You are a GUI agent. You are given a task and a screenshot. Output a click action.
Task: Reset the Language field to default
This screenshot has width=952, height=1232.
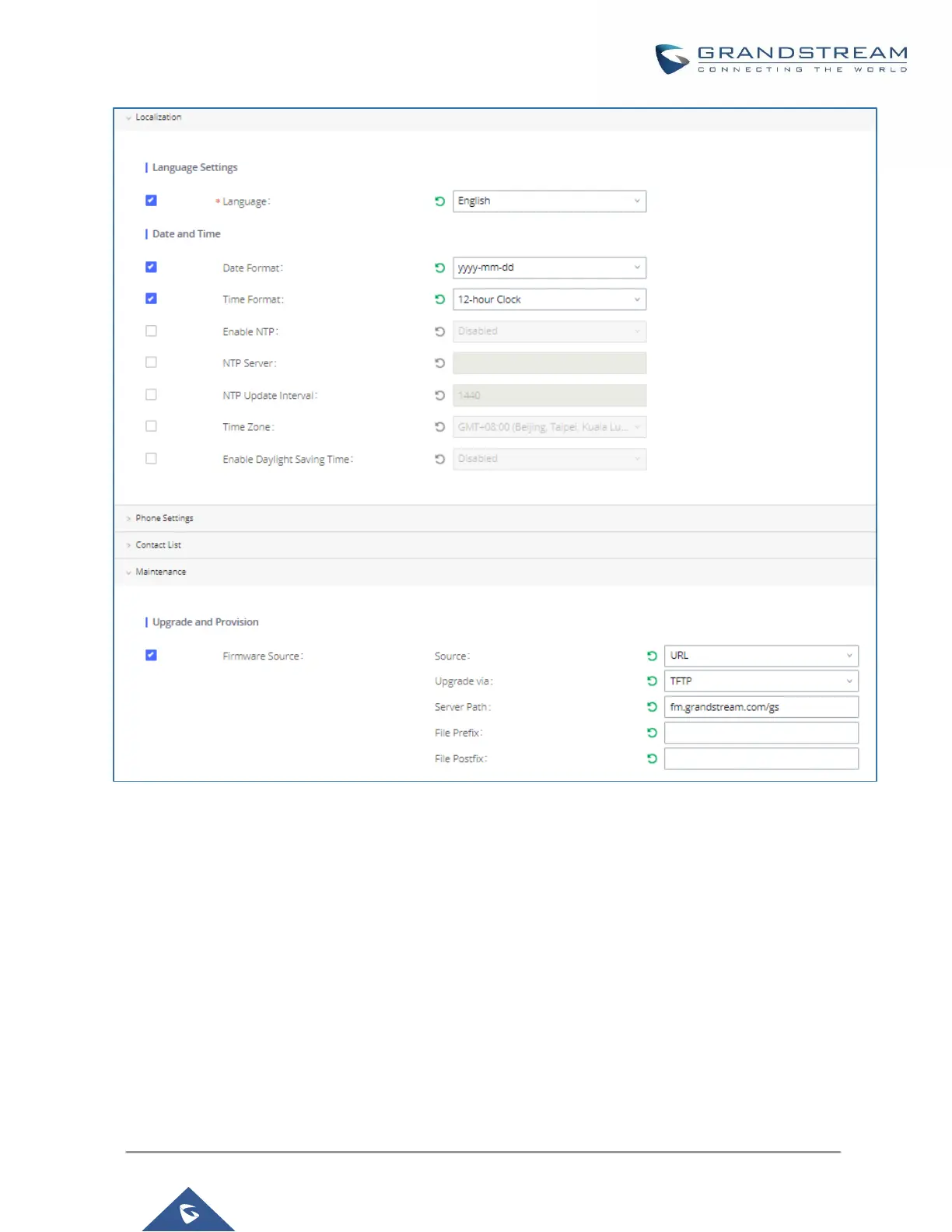coord(439,201)
